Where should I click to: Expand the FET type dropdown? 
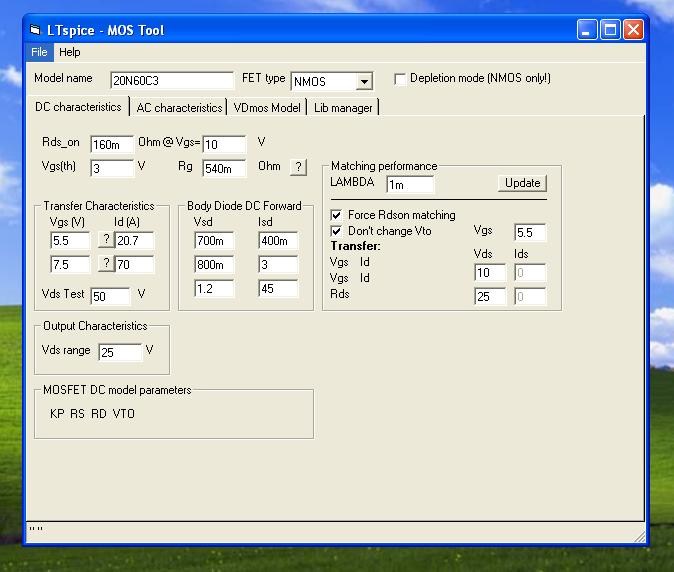[x=364, y=81]
